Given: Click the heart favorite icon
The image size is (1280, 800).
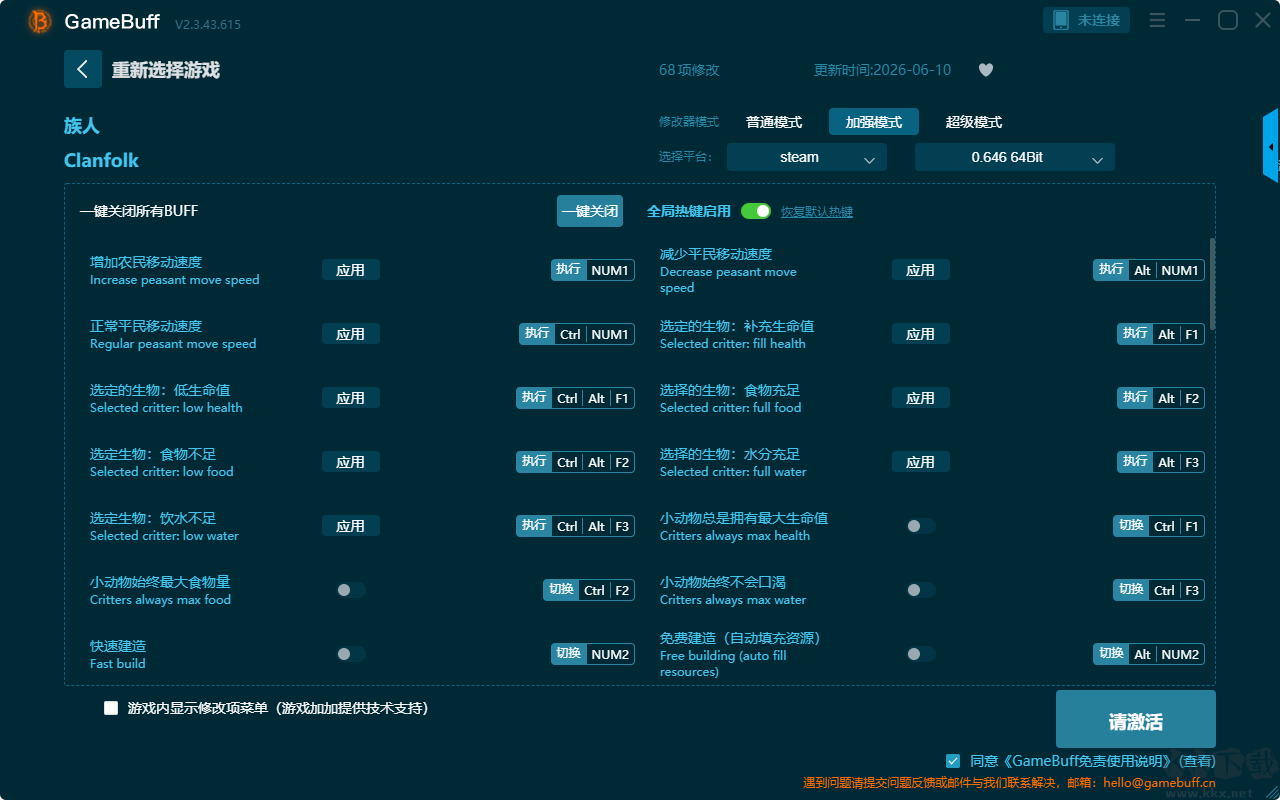Looking at the screenshot, I should [986, 70].
